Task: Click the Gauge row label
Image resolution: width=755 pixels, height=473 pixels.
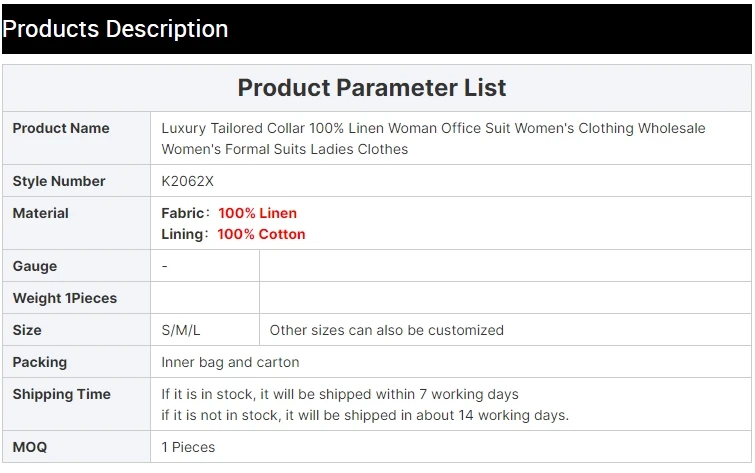Action: coord(35,266)
